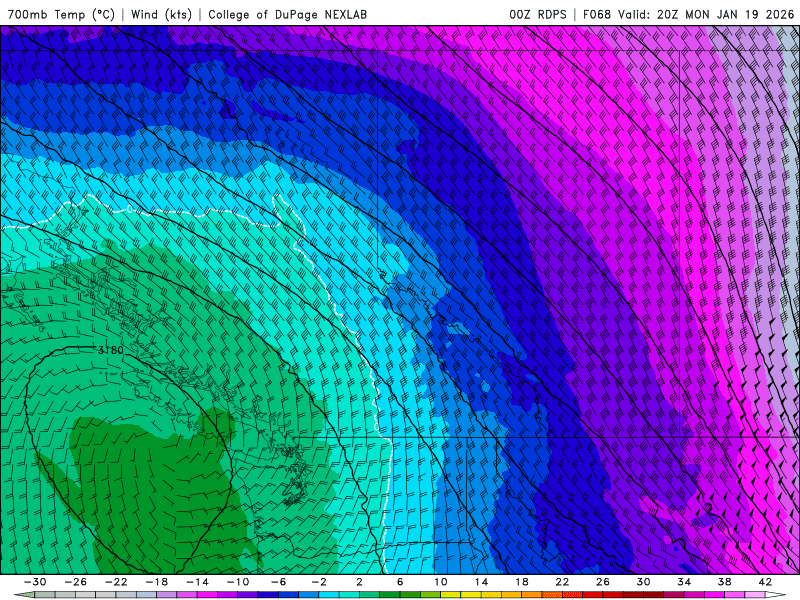Screen dimensions: 800x600
Task: Click the -14 color scale label
Action: tap(197, 582)
